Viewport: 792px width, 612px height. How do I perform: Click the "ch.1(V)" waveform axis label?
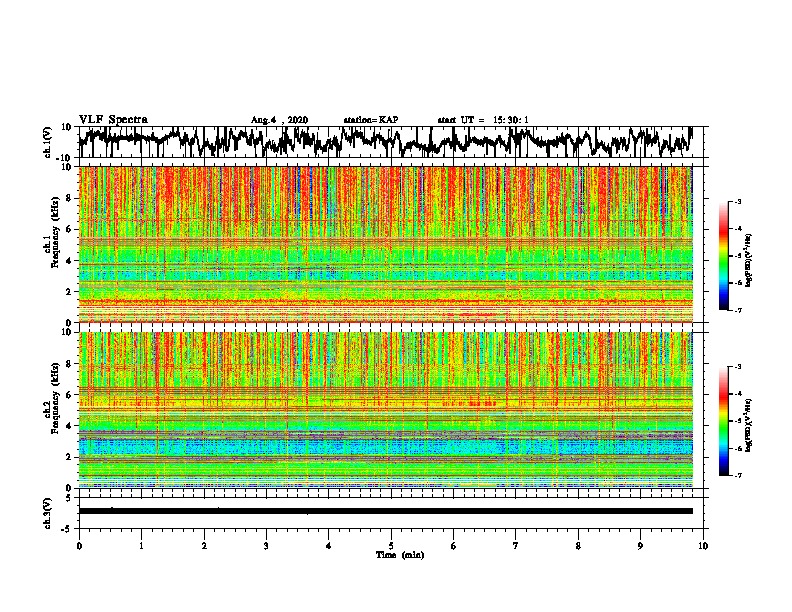point(47,142)
